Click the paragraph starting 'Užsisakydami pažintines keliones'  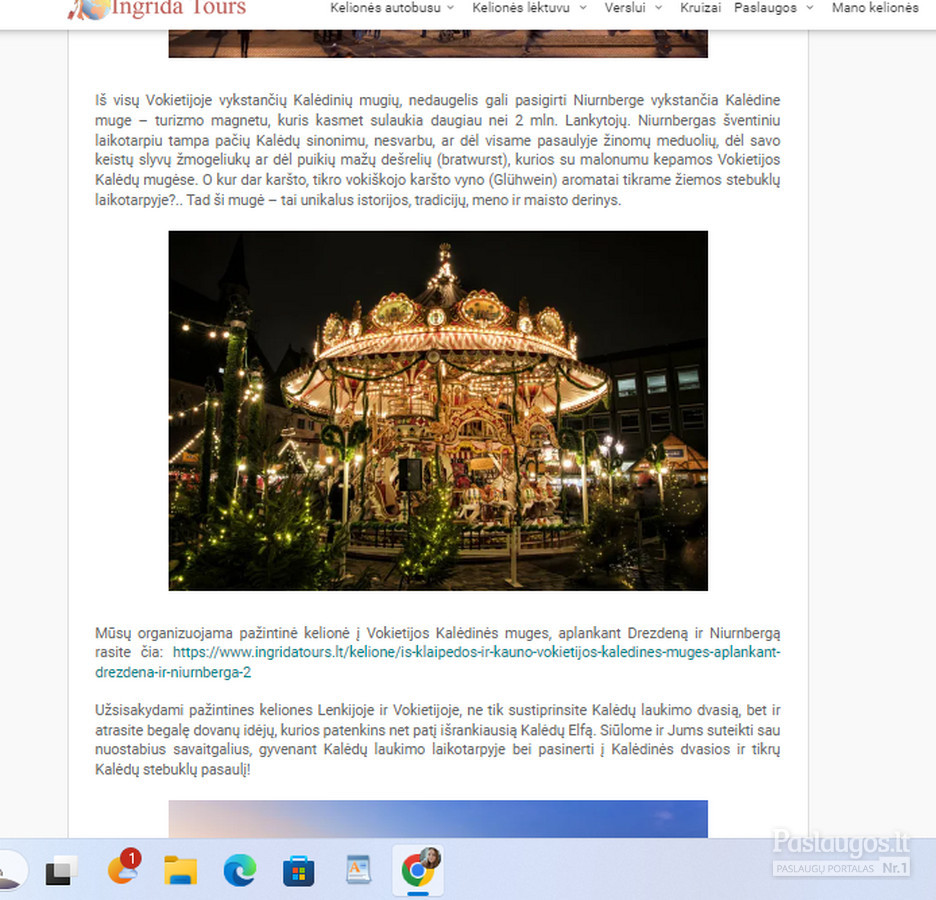[x=438, y=739]
